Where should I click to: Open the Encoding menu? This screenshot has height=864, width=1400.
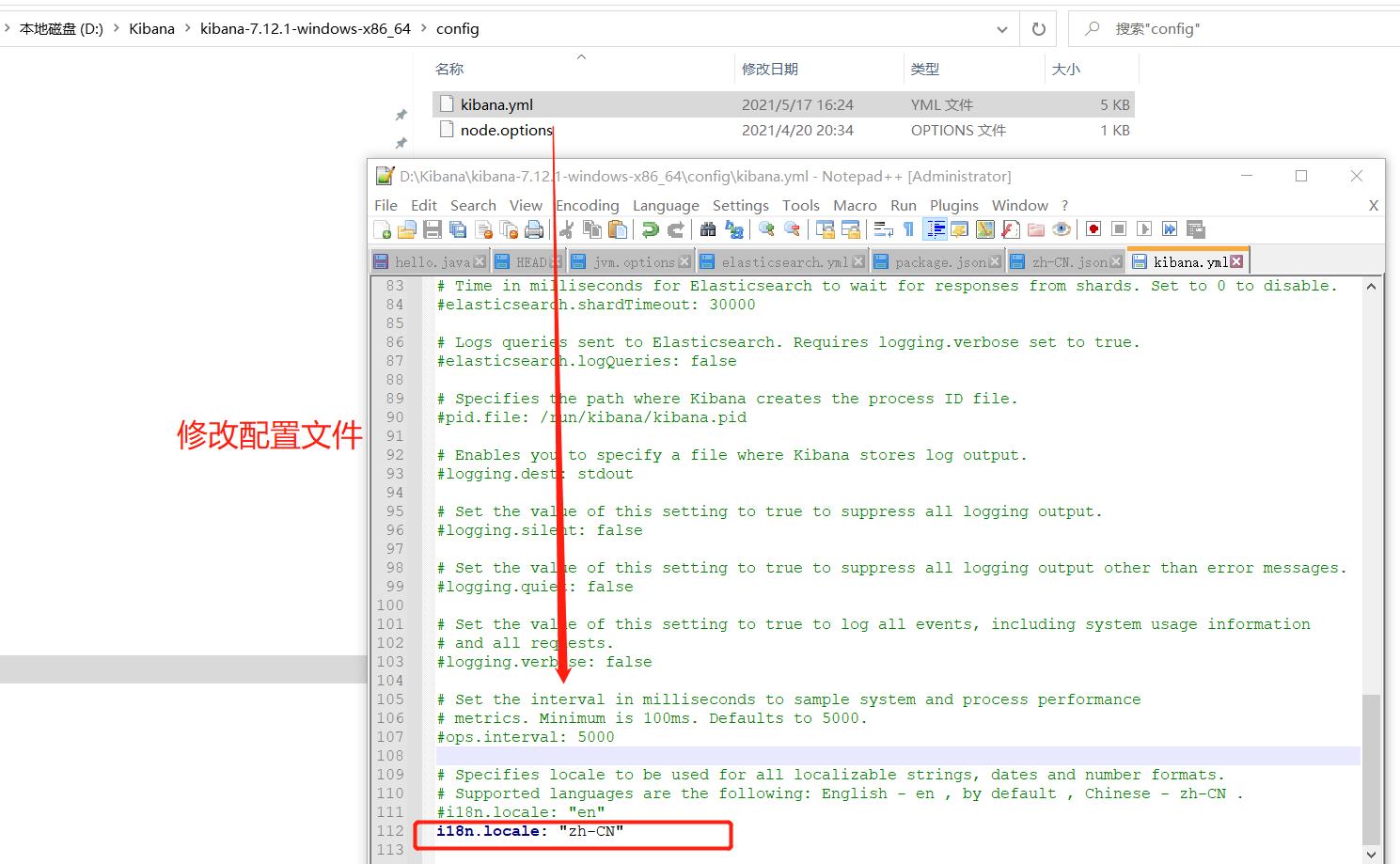point(588,205)
